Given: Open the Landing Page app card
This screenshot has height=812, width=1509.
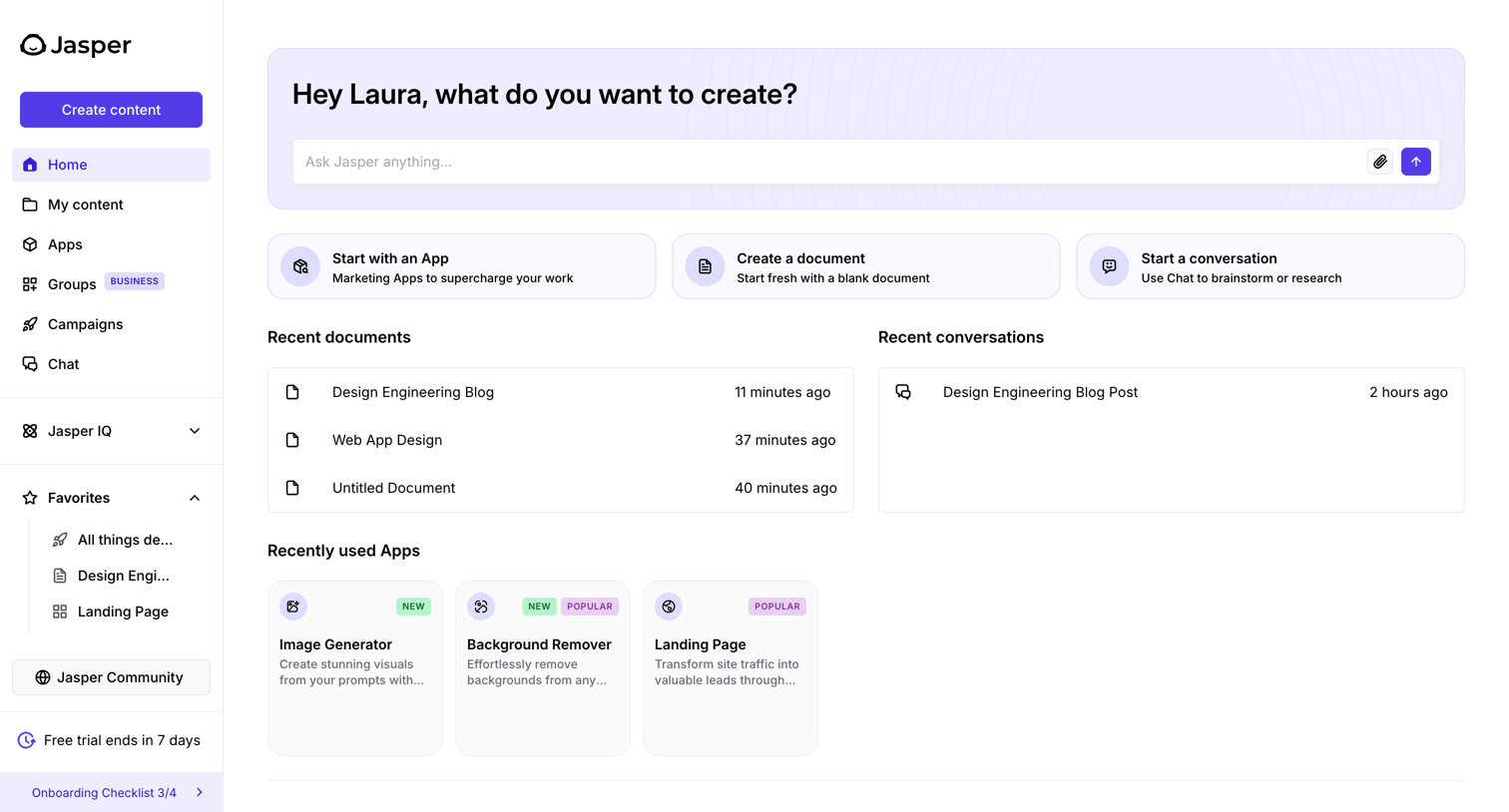Looking at the screenshot, I should [731, 668].
